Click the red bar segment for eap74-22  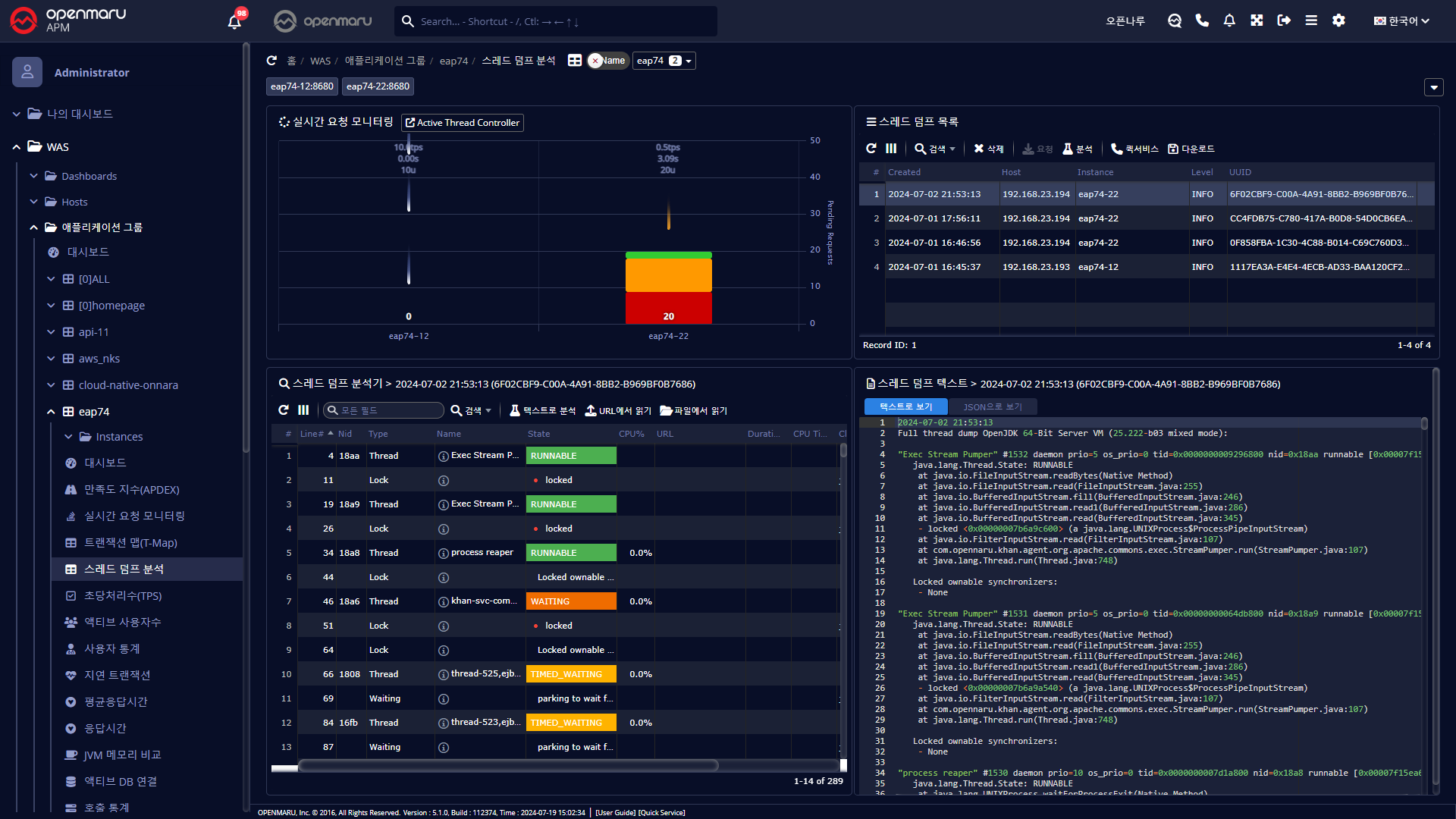pyautogui.click(x=668, y=308)
